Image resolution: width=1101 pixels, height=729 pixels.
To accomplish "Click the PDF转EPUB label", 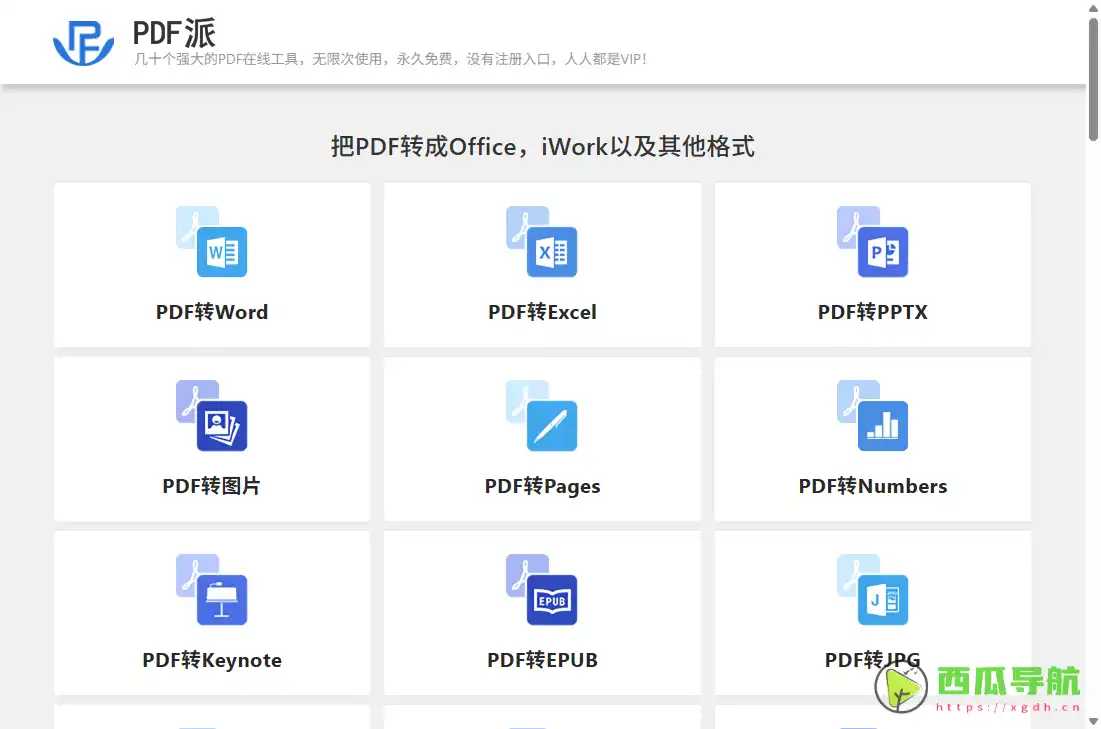I will coord(542,660).
